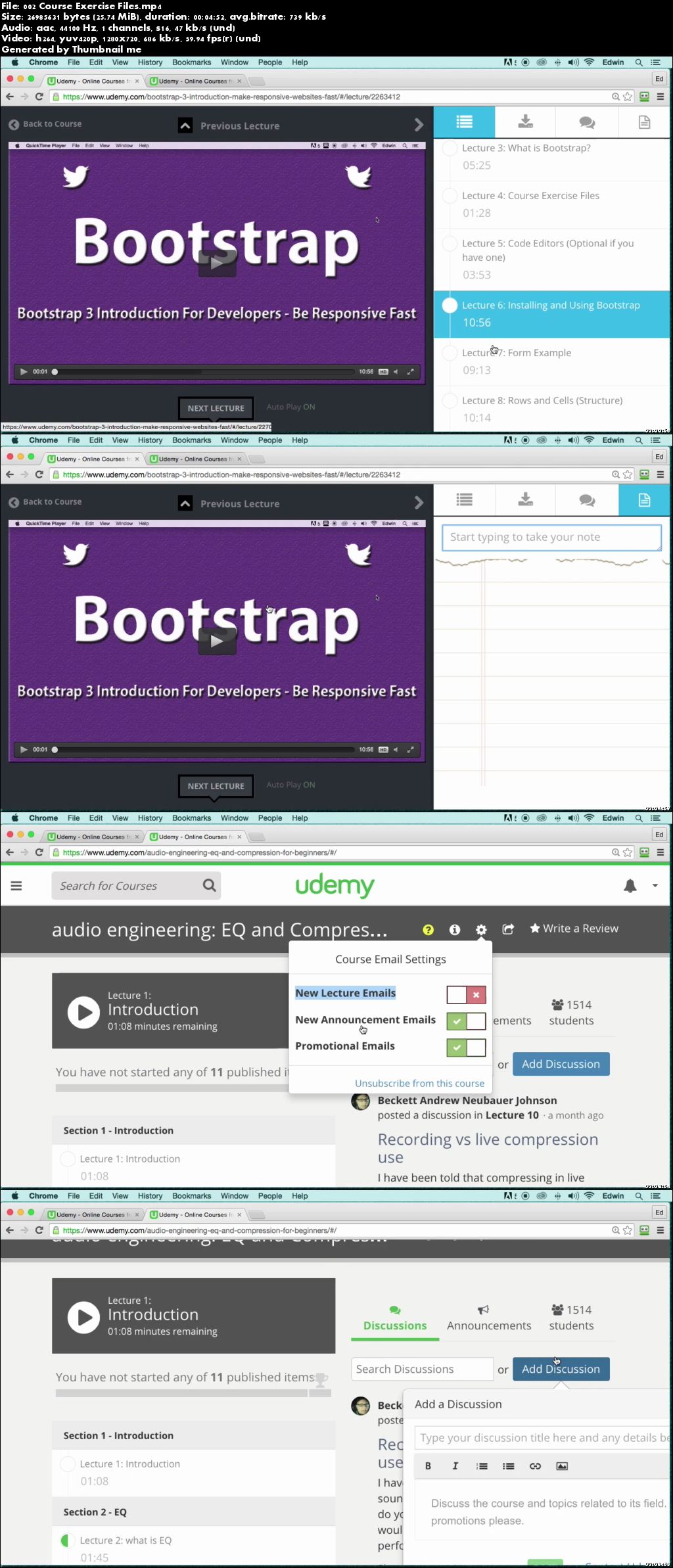Mark Lecture 5: Code Editors complete
The width and height of the screenshot is (673, 1568).
450,244
